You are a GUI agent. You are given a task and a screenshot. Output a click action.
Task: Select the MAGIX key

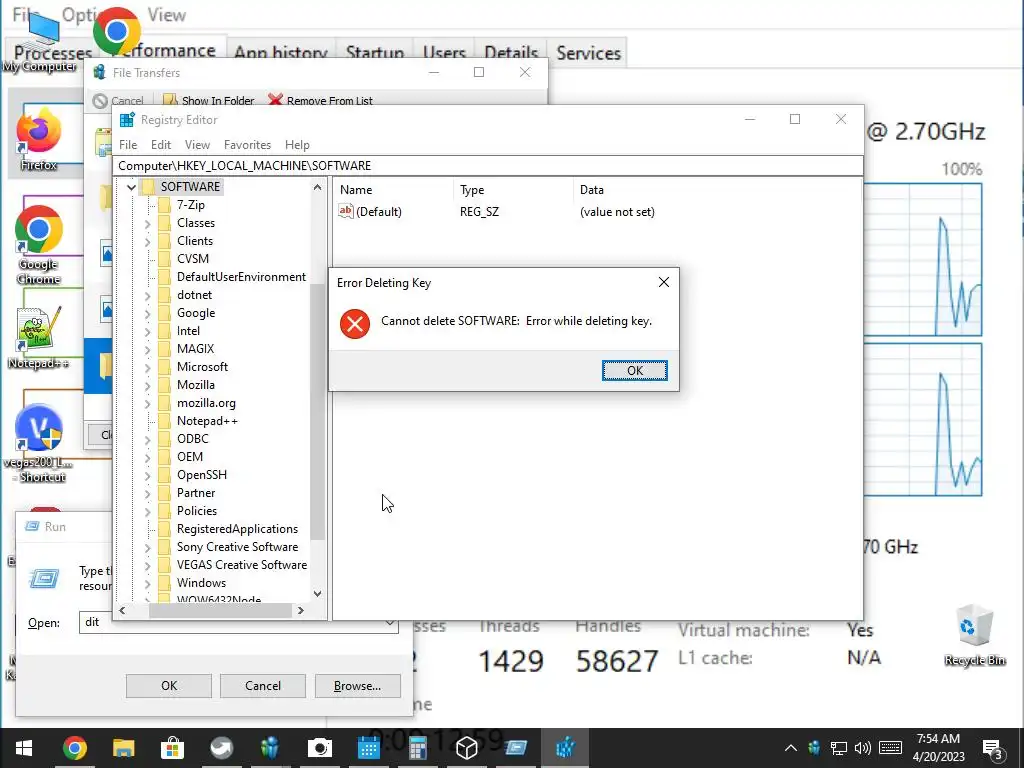point(195,349)
